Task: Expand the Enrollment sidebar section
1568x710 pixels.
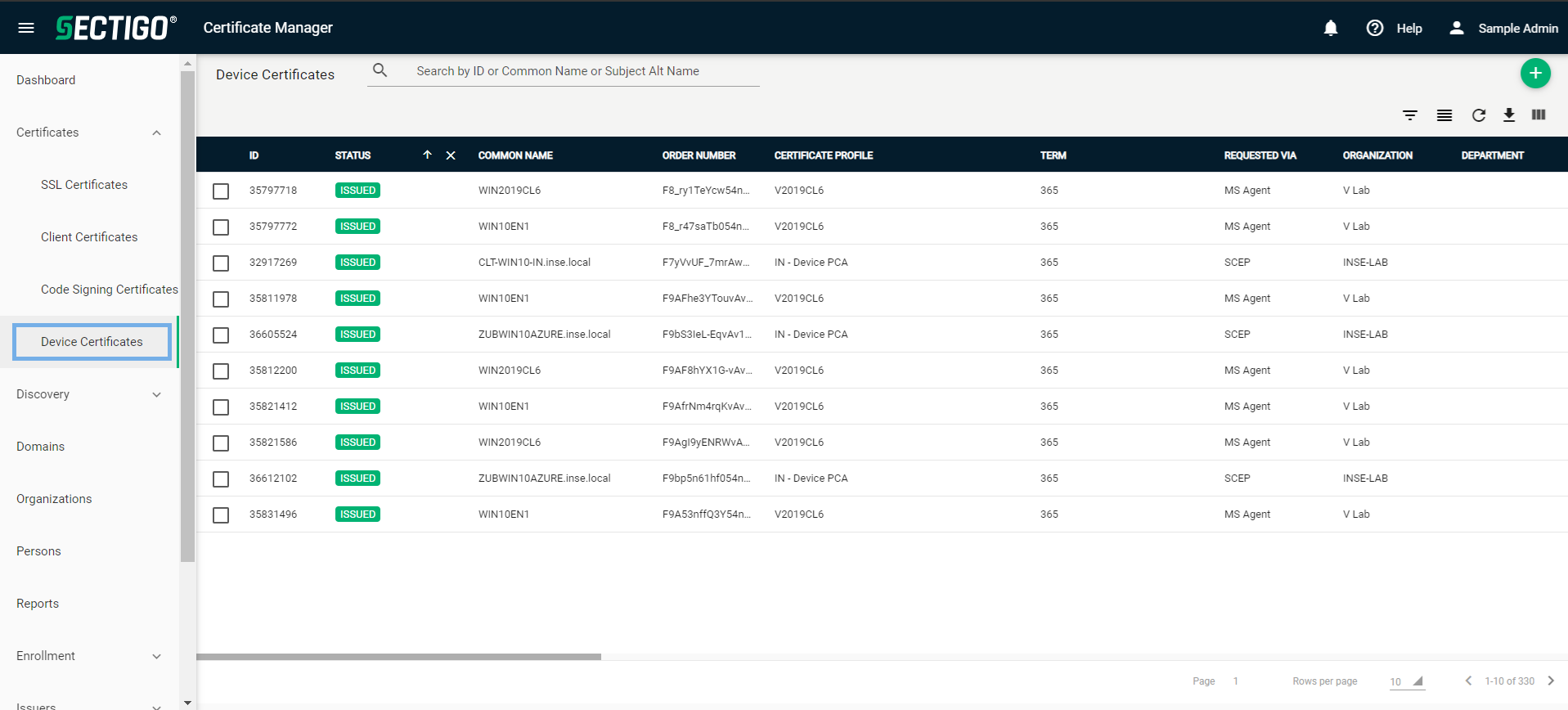Action: (156, 656)
